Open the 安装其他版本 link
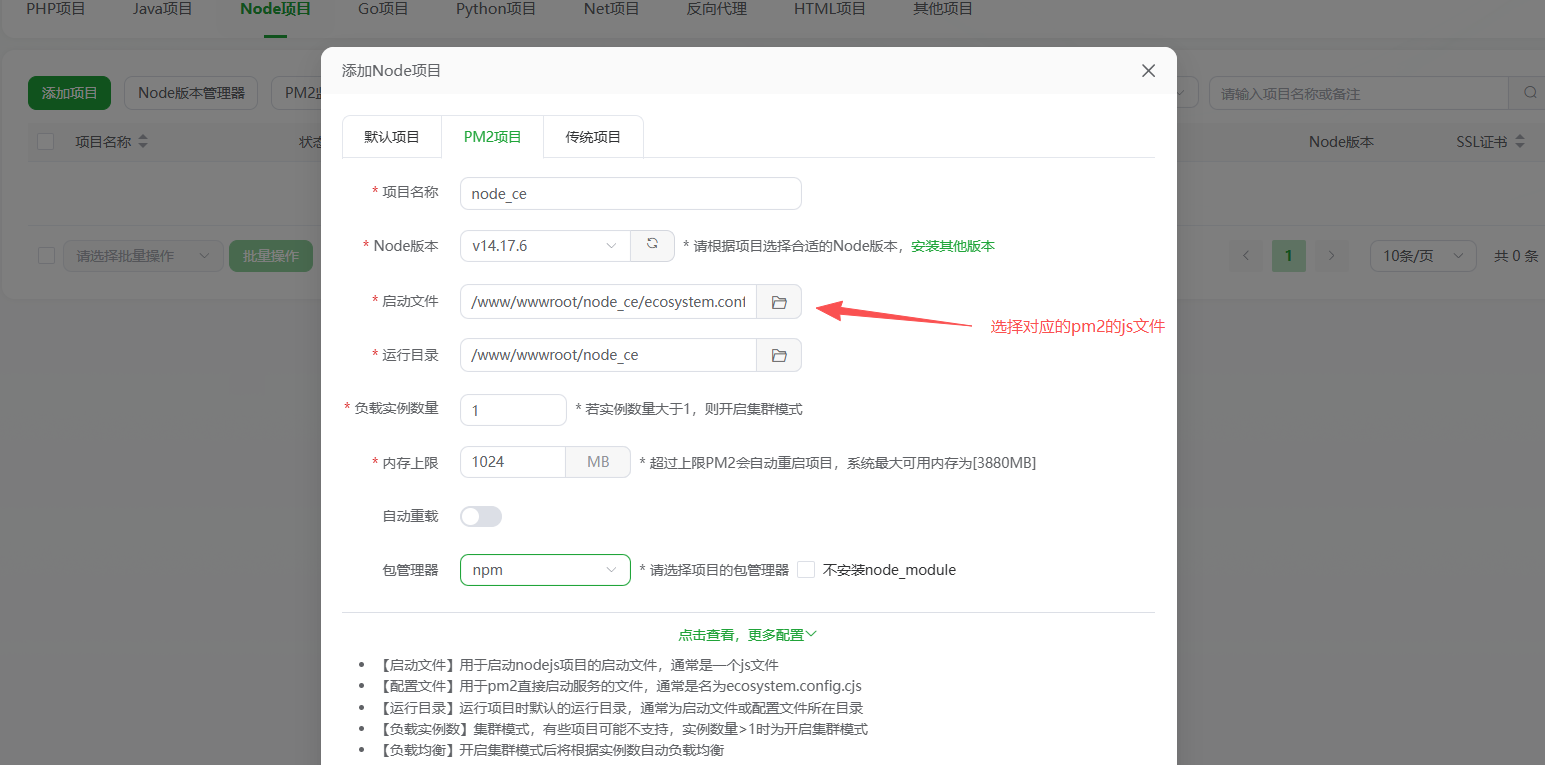 click(952, 245)
